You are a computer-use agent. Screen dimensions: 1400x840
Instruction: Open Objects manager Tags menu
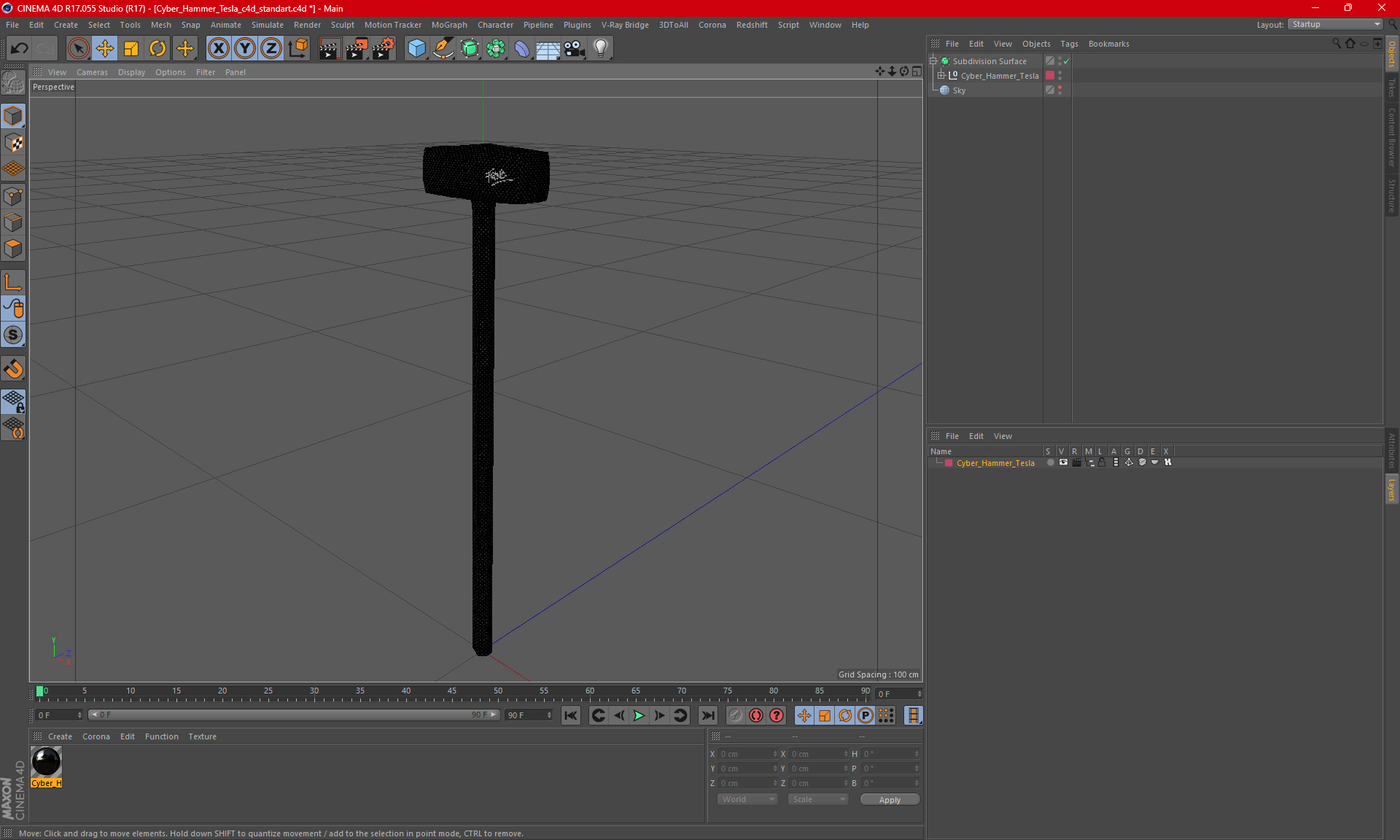(x=1069, y=44)
